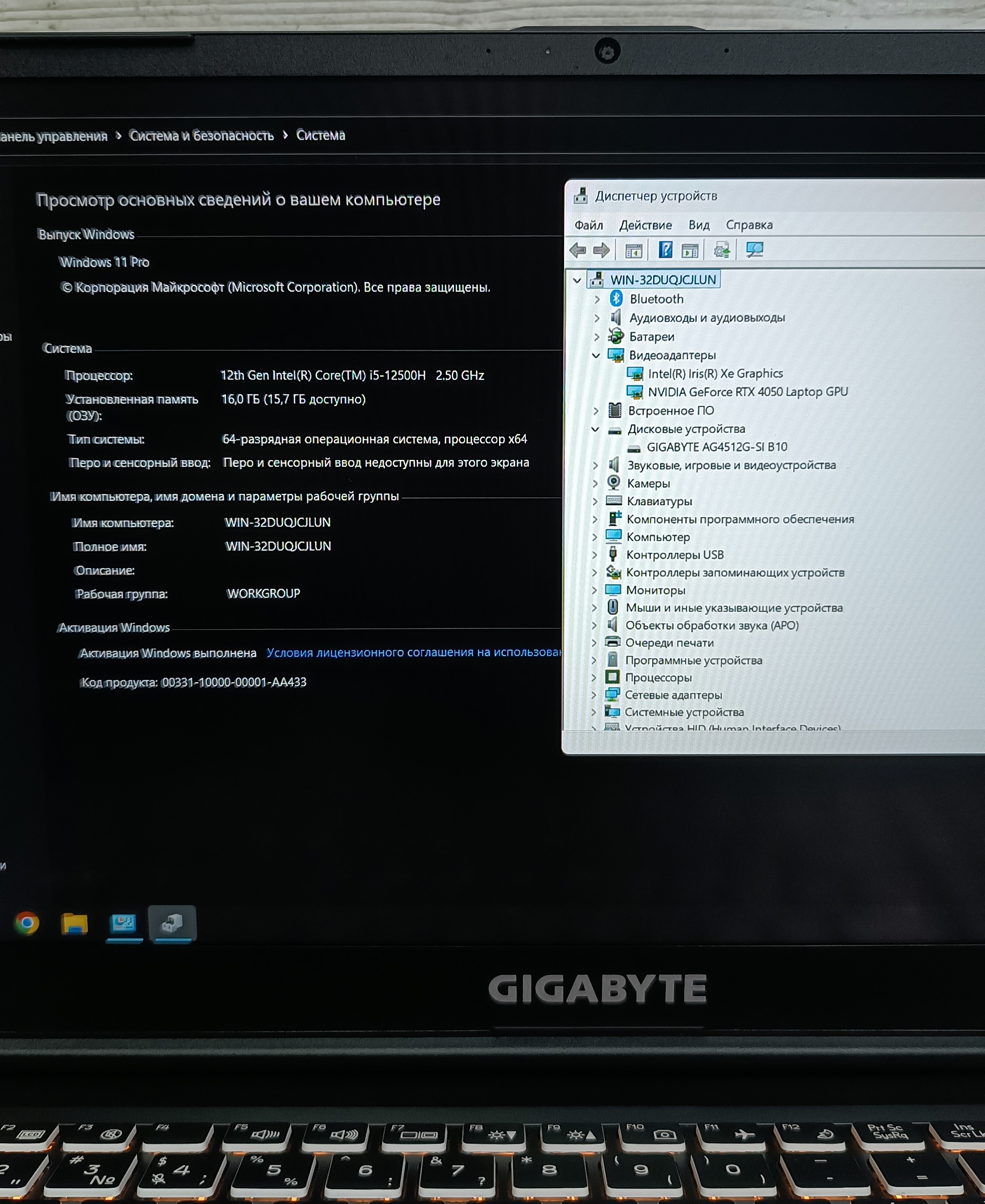Select the NVIDIA GeForce RTX 4050 adapter icon
The height and width of the screenshot is (1204, 985).
(x=634, y=392)
